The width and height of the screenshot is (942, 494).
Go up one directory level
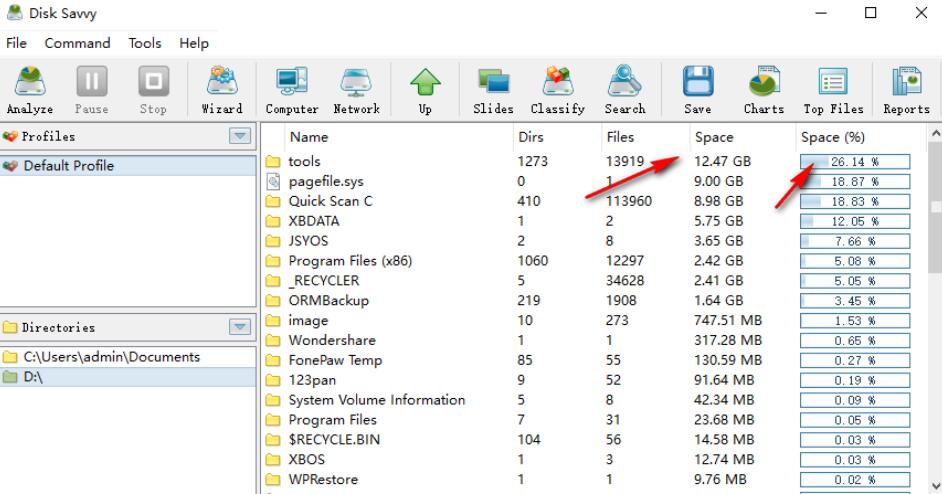tap(426, 89)
